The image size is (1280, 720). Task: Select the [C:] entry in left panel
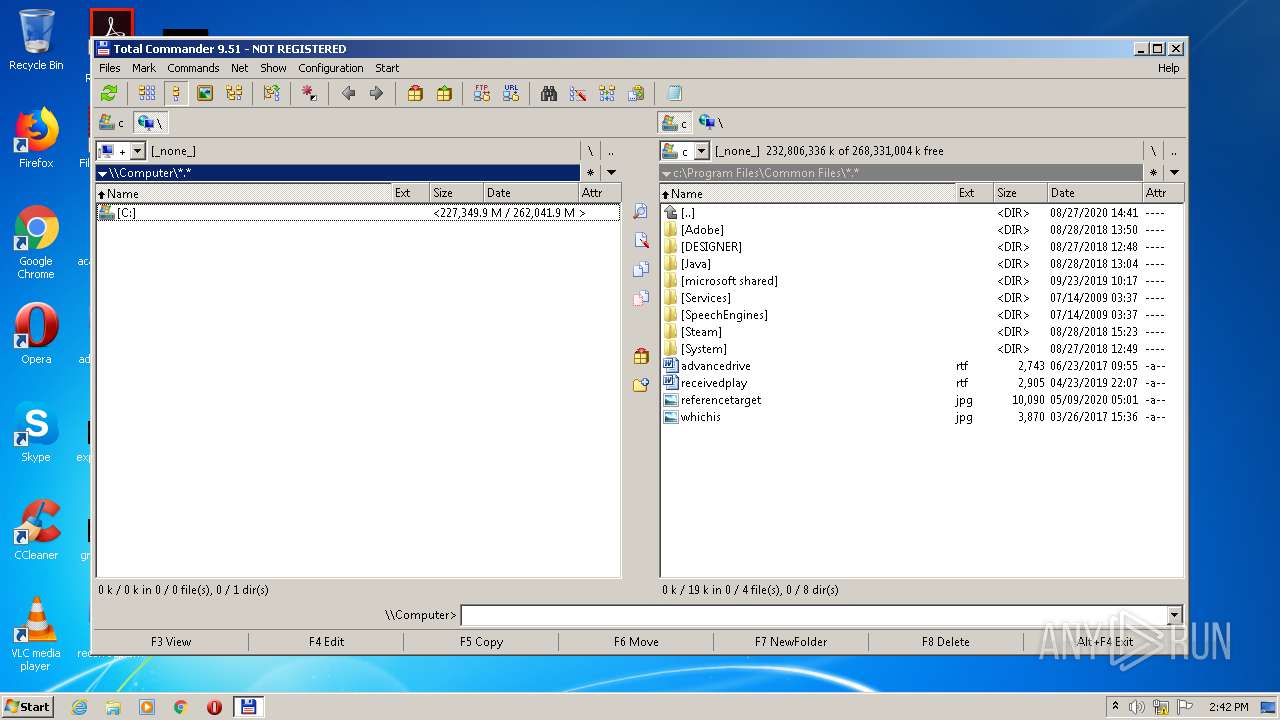click(x=358, y=213)
